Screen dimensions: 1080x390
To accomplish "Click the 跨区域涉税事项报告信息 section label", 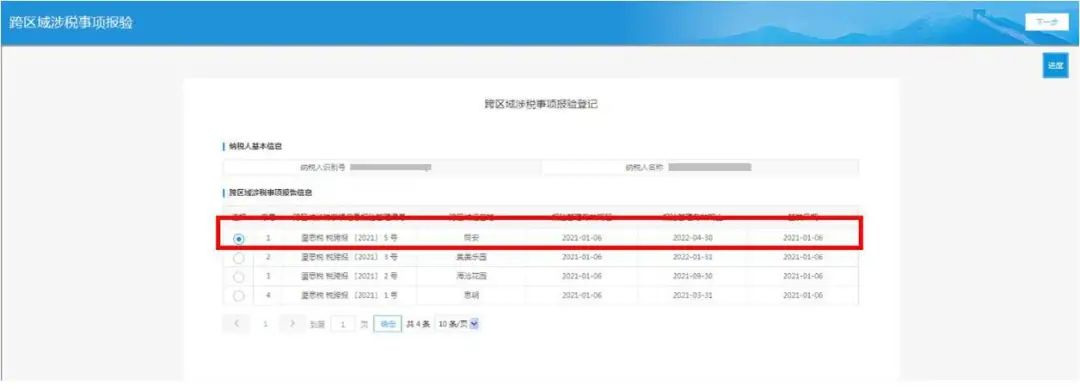I will (x=270, y=193).
